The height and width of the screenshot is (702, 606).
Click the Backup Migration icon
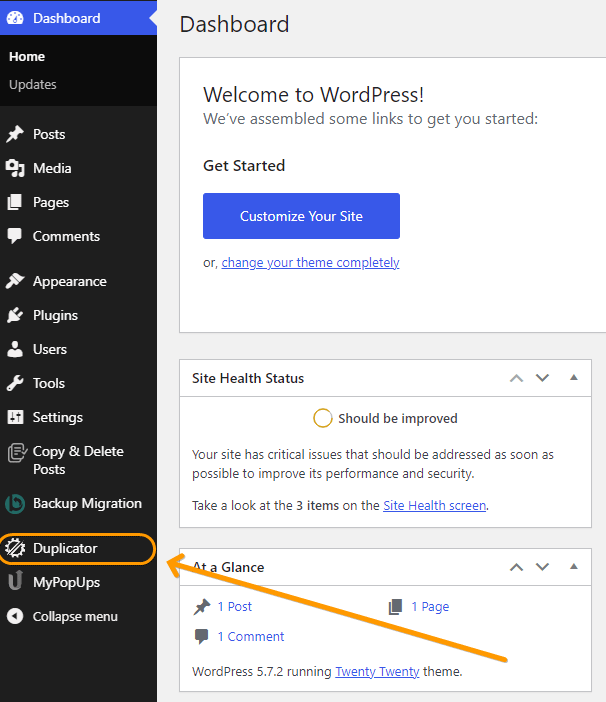coord(15,503)
